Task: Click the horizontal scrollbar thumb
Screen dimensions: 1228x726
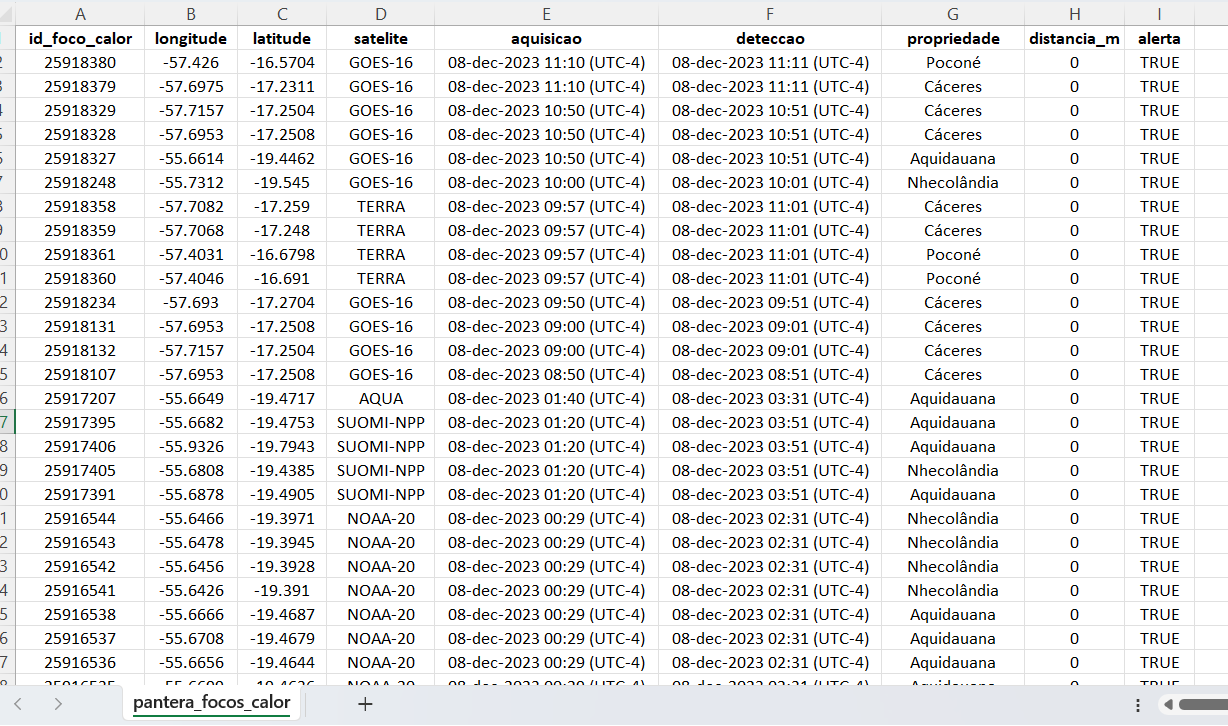Action: pos(1203,705)
